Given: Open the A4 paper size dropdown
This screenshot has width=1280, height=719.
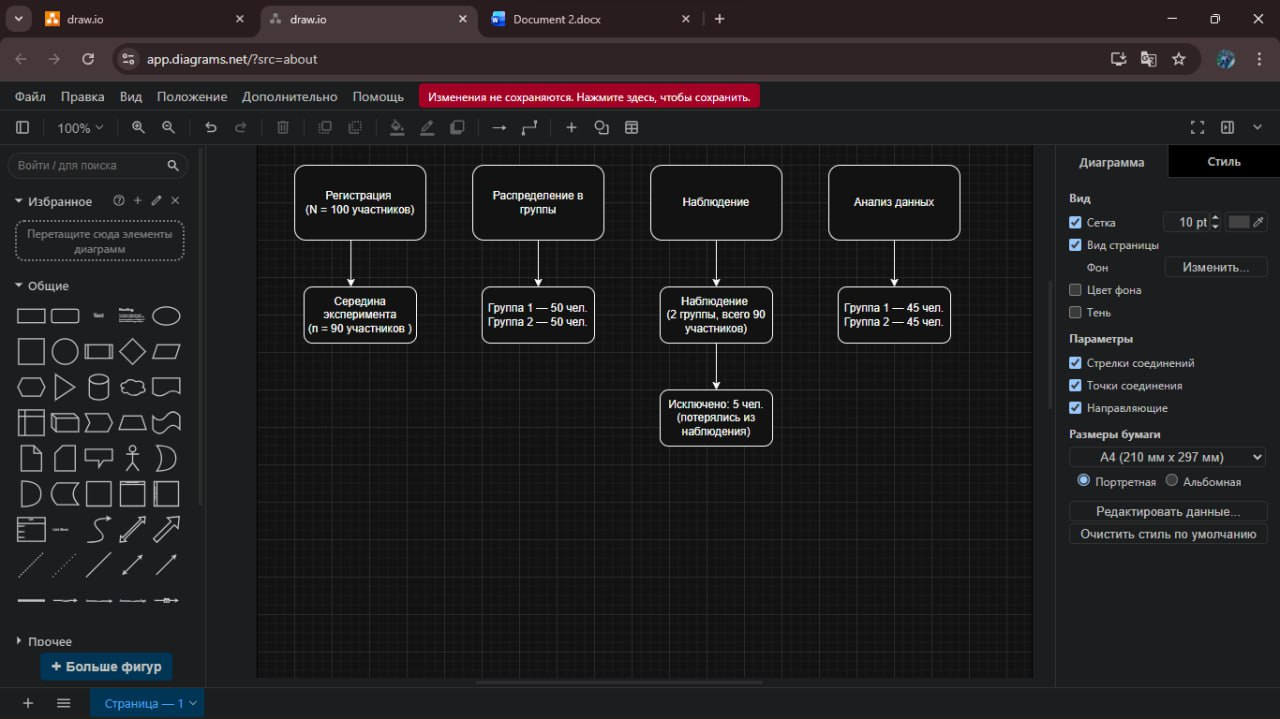Looking at the screenshot, I should click(x=1167, y=457).
